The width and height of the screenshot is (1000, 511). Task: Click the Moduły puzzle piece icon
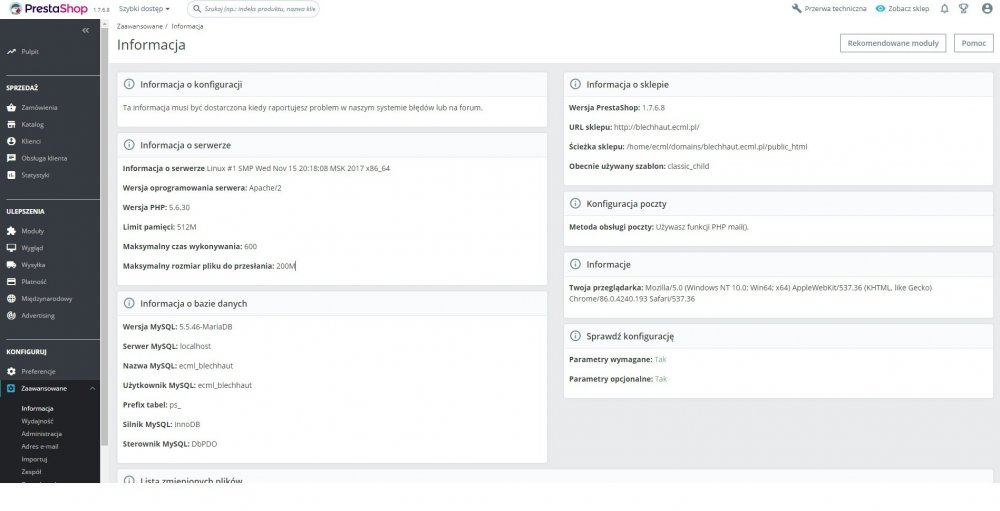click(11, 231)
